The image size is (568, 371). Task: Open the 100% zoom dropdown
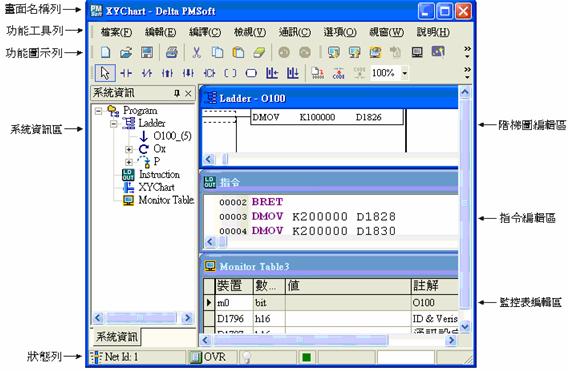[405, 73]
